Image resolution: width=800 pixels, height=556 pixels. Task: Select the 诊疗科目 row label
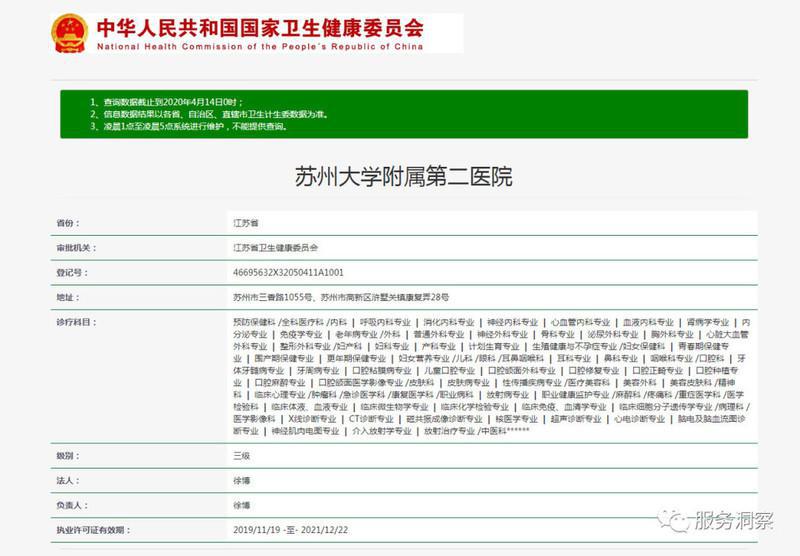(76, 322)
